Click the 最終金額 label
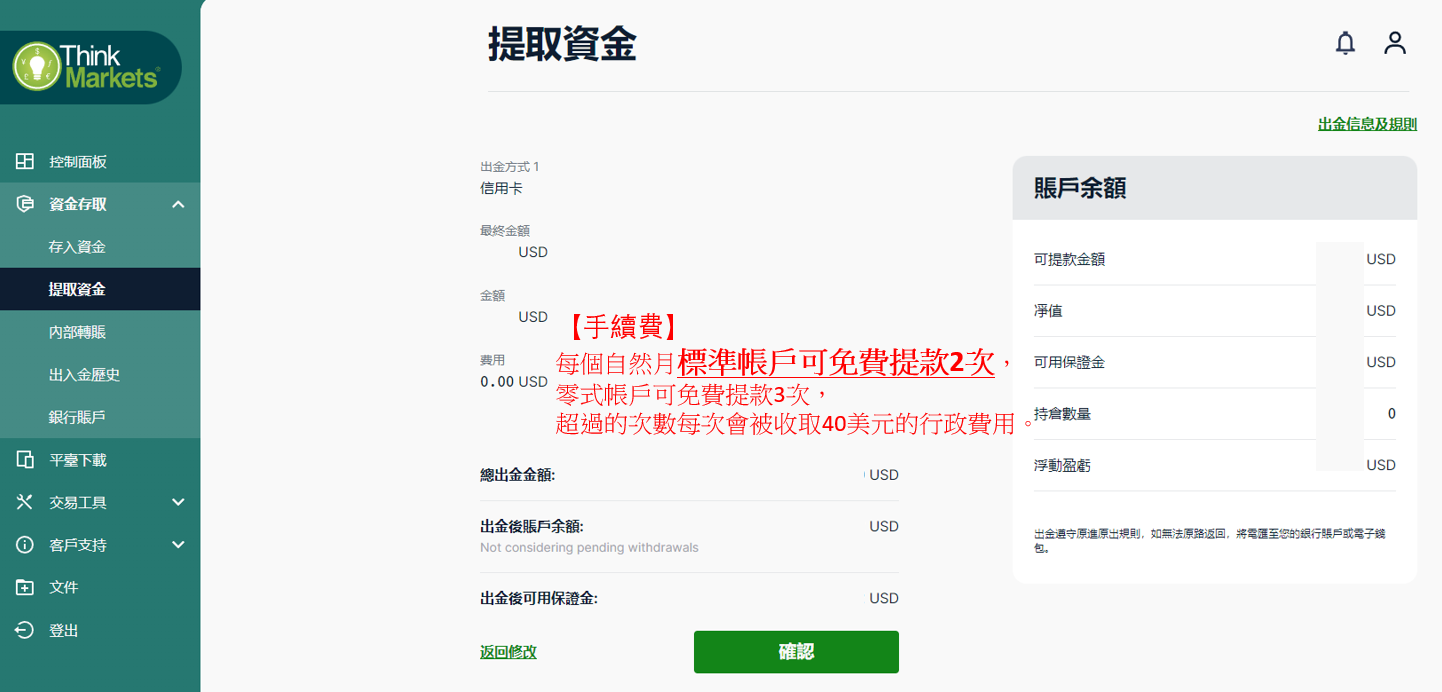Image resolution: width=1442 pixels, height=692 pixels. (505, 231)
